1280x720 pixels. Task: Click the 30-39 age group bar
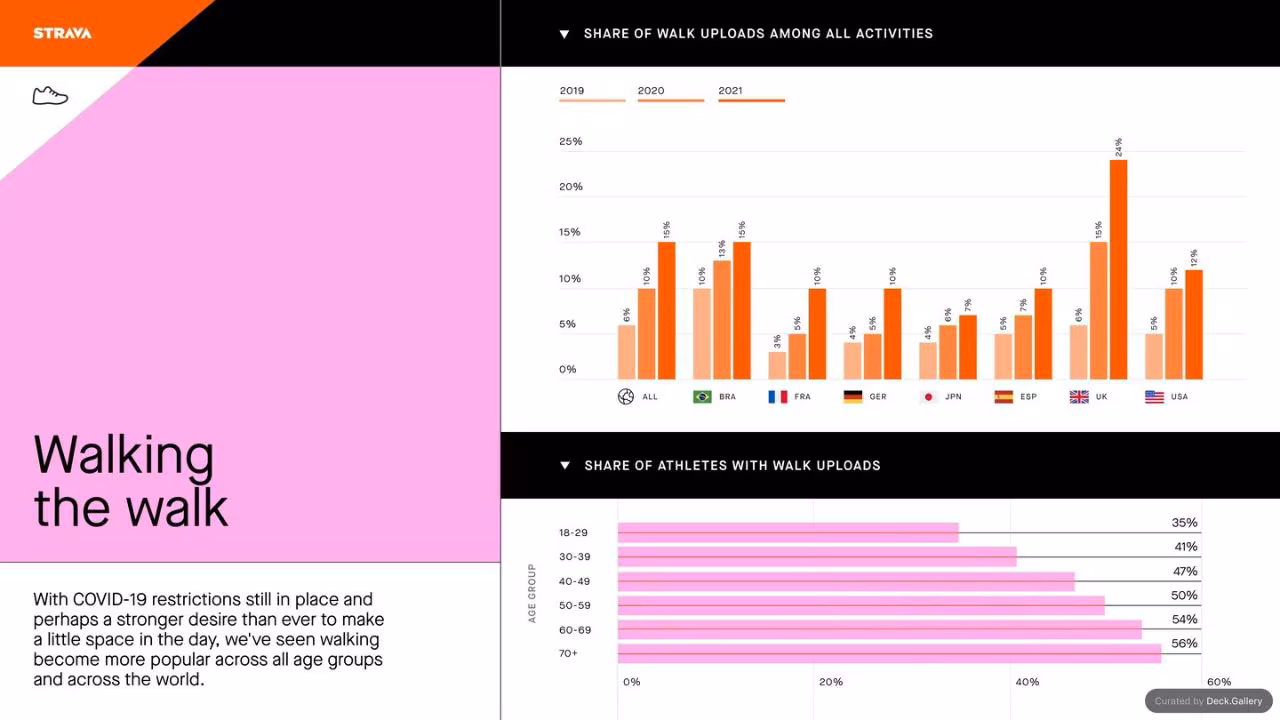817,557
